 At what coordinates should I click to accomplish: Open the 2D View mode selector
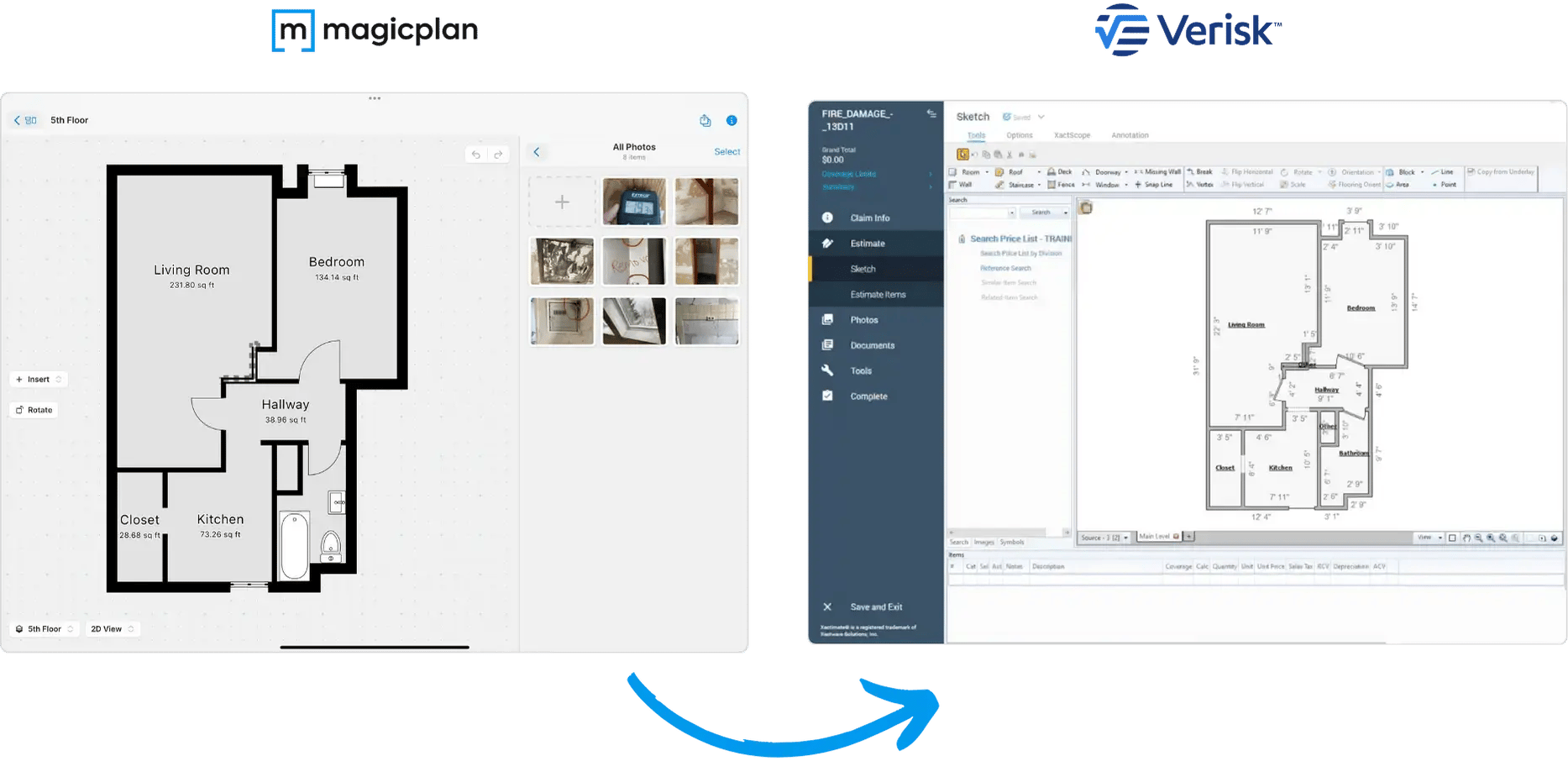click(x=112, y=628)
